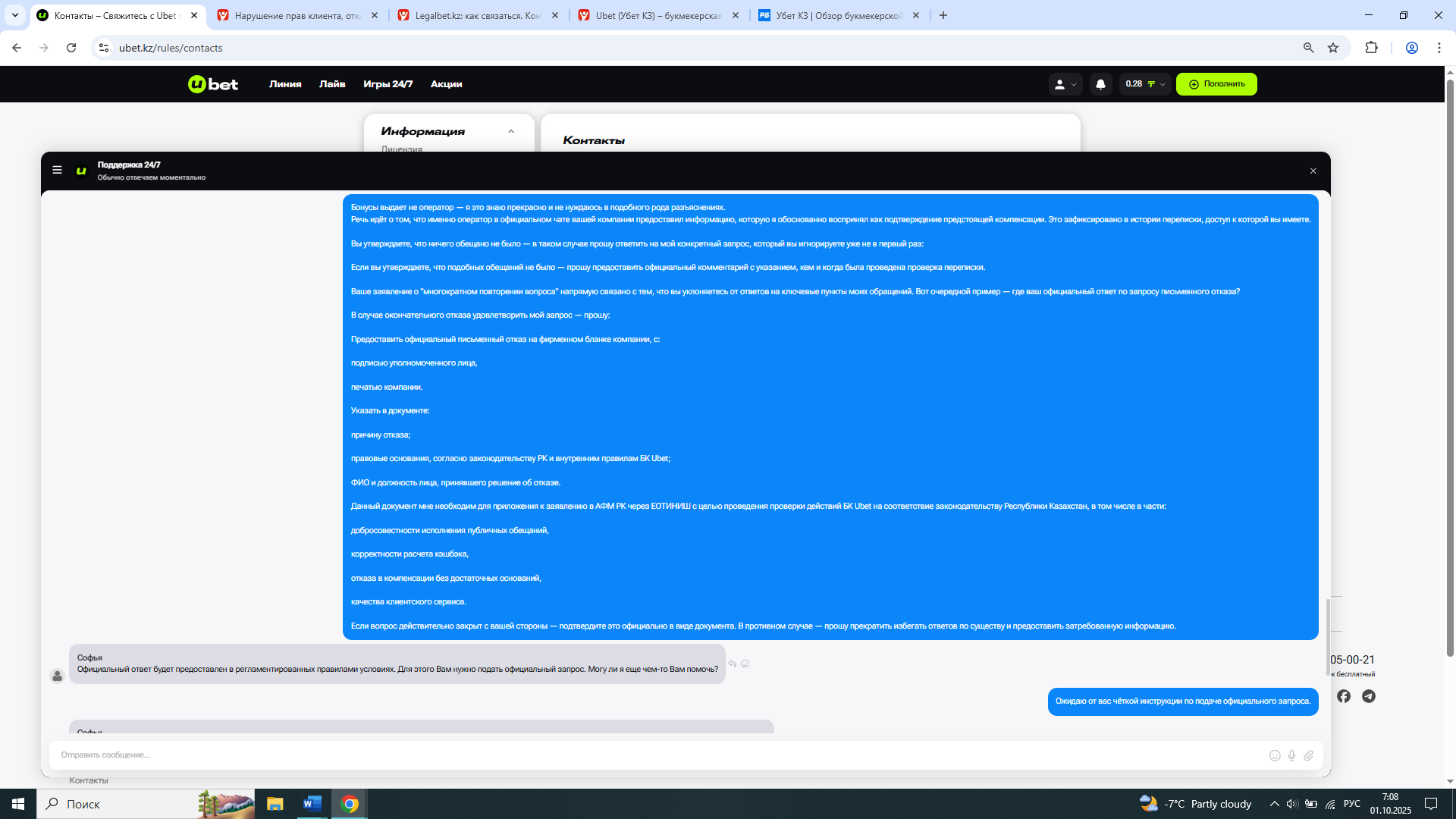Image resolution: width=1456 pixels, height=819 pixels.
Task: Expand the user profile dropdown
Action: (x=1065, y=84)
